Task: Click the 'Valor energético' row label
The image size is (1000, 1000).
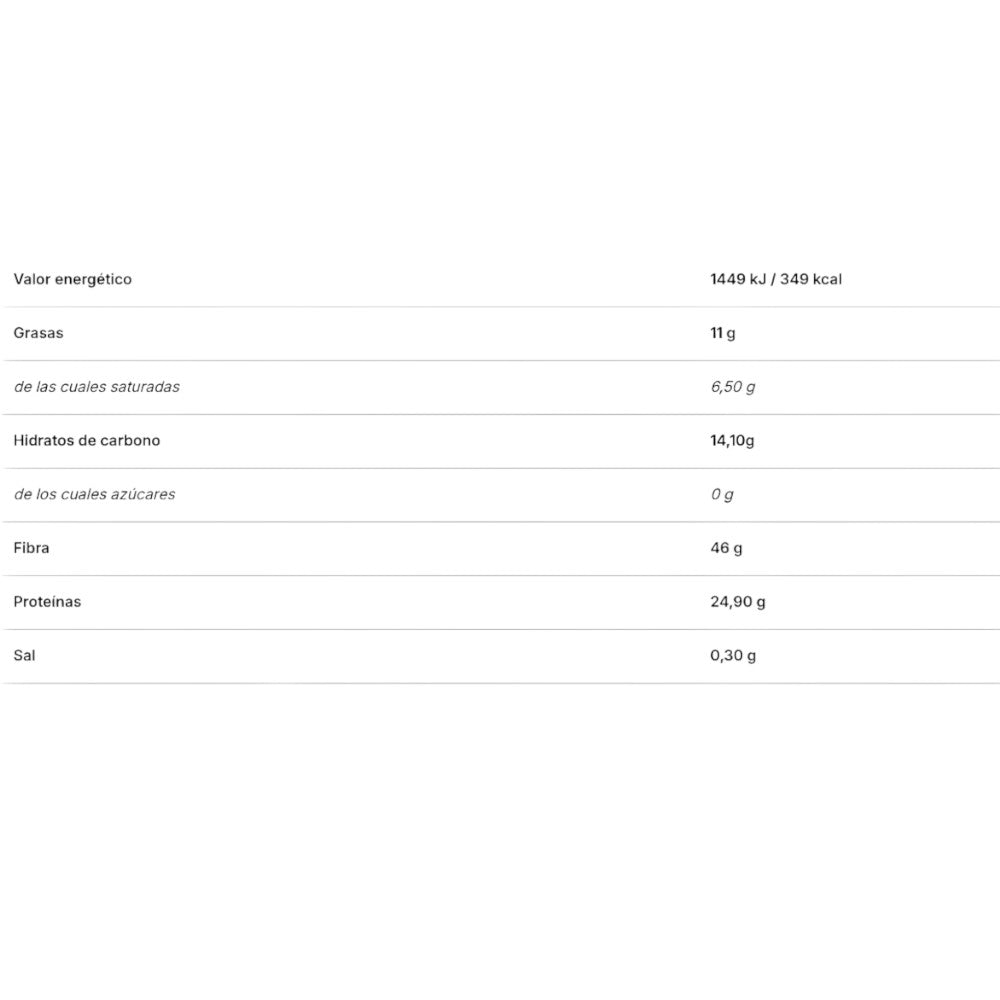Action: click(73, 279)
